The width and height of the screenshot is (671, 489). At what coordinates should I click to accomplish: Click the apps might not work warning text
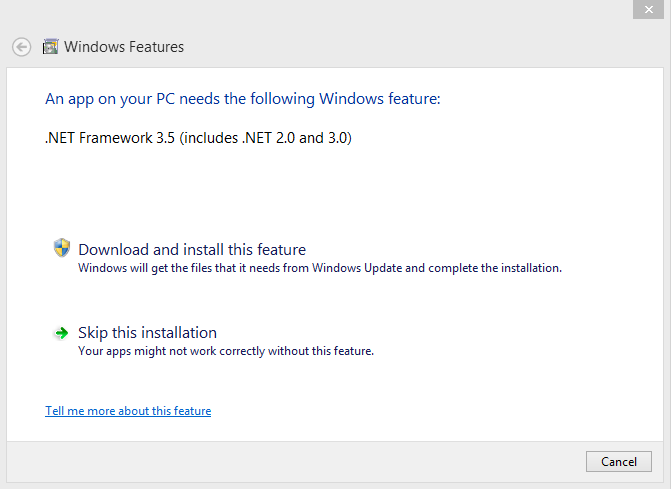[x=225, y=351]
